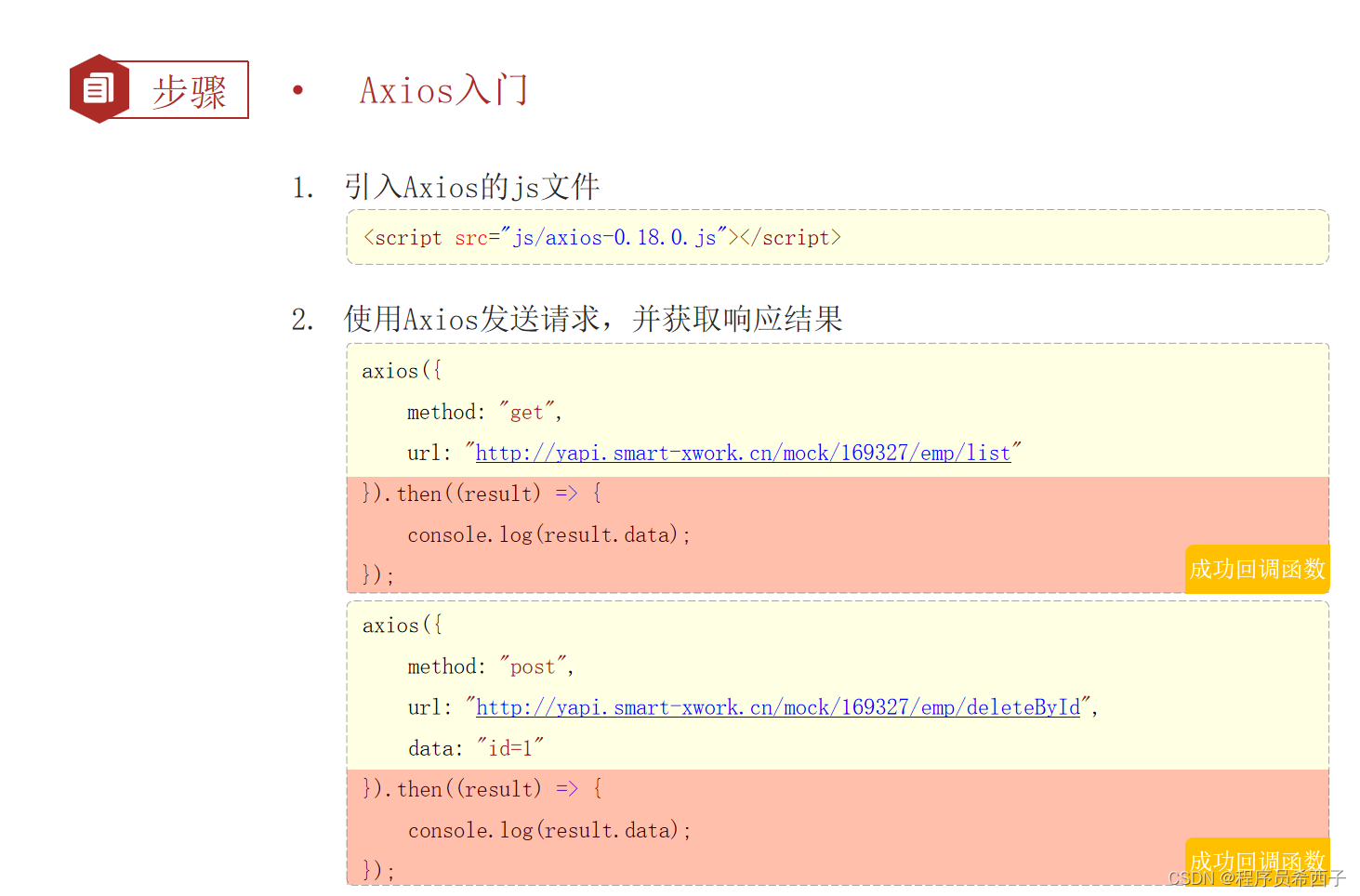Click second console.log(result.data) line
This screenshot has height=896, width=1360.
(x=549, y=830)
